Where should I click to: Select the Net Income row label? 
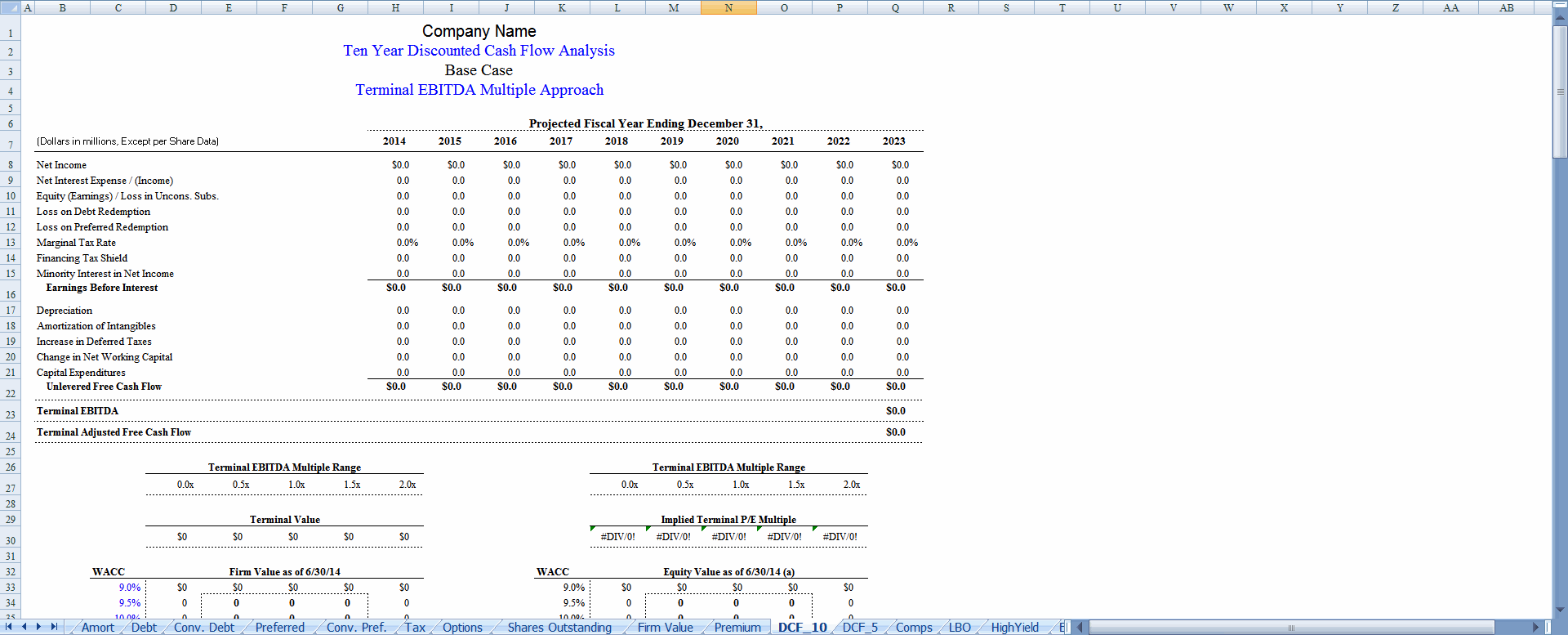[x=61, y=165]
